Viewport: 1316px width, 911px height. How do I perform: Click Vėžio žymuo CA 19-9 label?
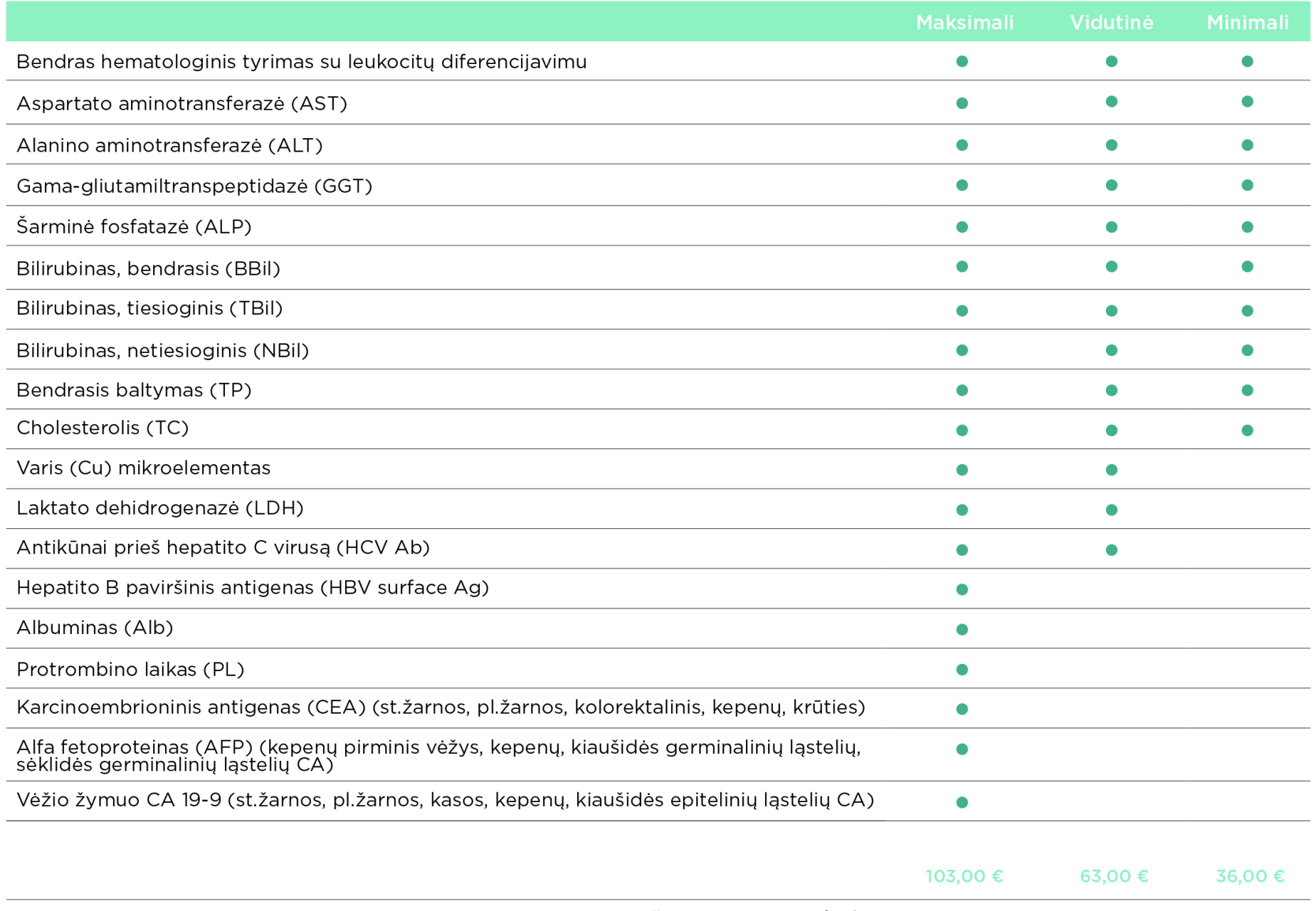click(x=446, y=800)
